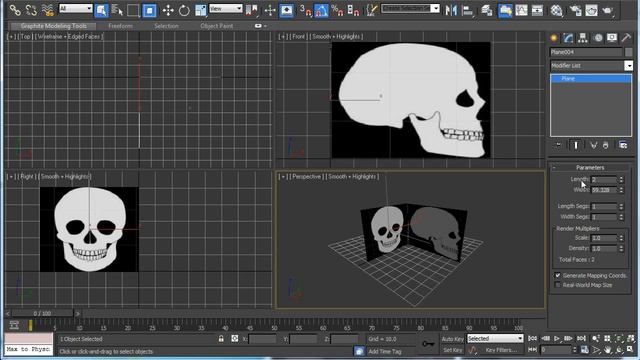Toggle selection lock padlock icon
Viewport: 640px width, 360px height.
pos(221,339)
